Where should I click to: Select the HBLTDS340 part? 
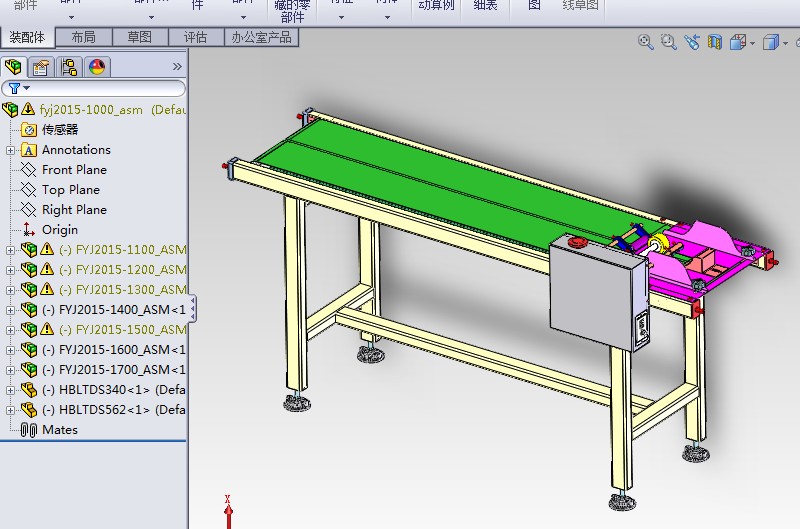[x=114, y=390]
